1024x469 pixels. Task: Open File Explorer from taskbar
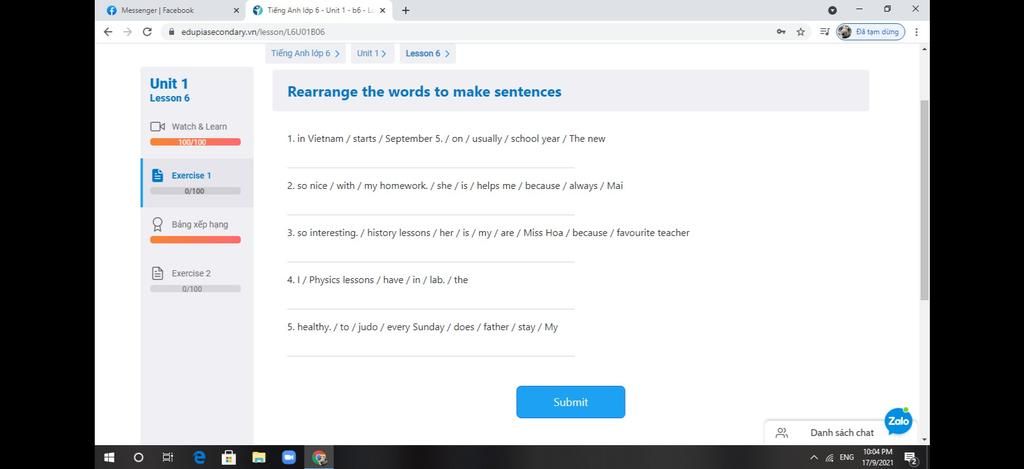pyautogui.click(x=259, y=457)
